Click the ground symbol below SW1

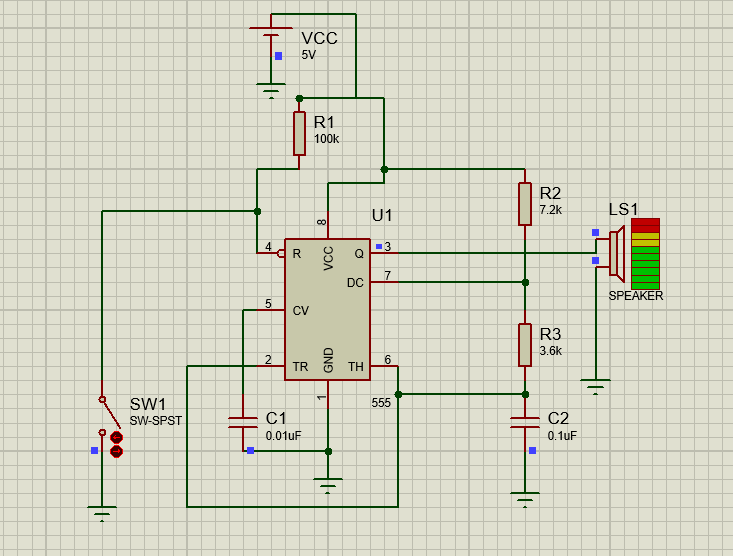[102, 513]
